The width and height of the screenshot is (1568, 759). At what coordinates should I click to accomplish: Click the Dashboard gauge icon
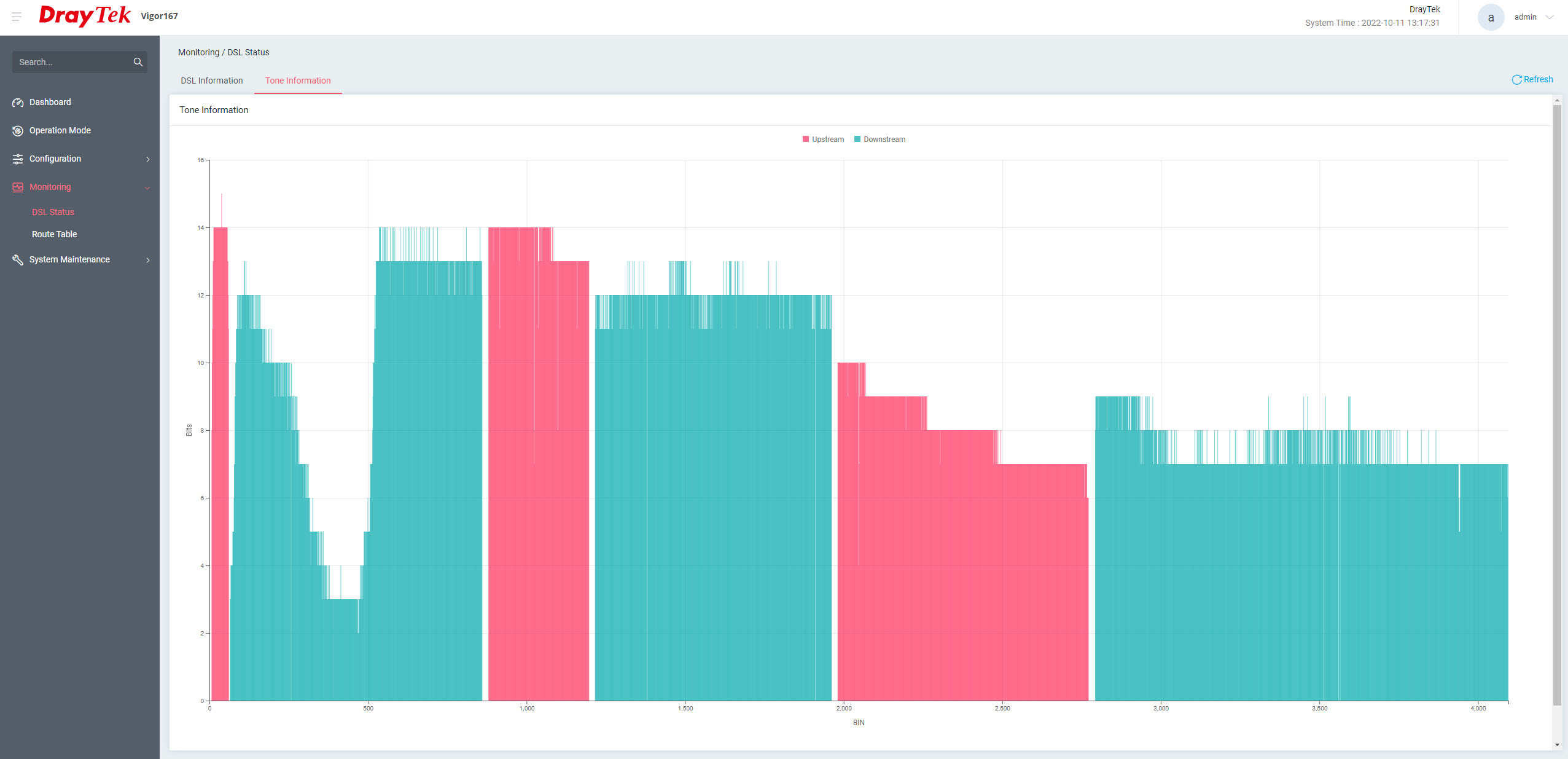pos(18,103)
